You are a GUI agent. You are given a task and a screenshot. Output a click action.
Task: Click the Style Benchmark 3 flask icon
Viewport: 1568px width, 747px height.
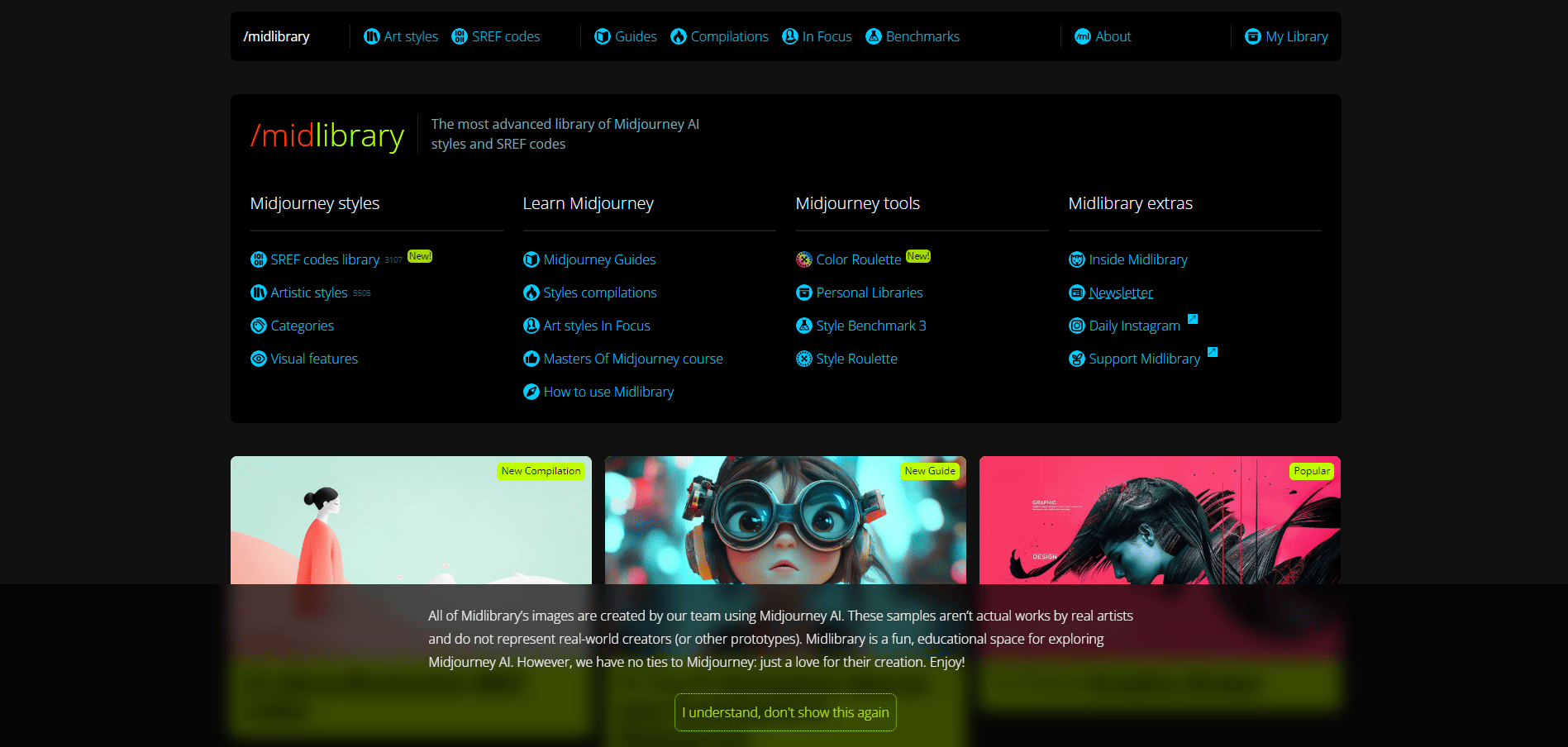click(x=804, y=326)
